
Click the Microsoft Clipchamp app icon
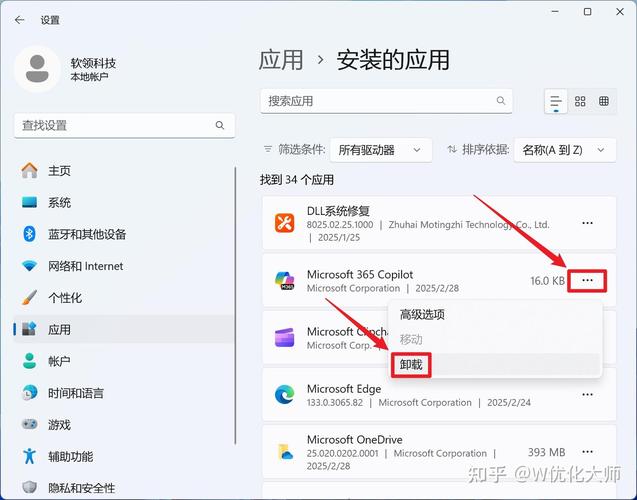tap(284, 338)
